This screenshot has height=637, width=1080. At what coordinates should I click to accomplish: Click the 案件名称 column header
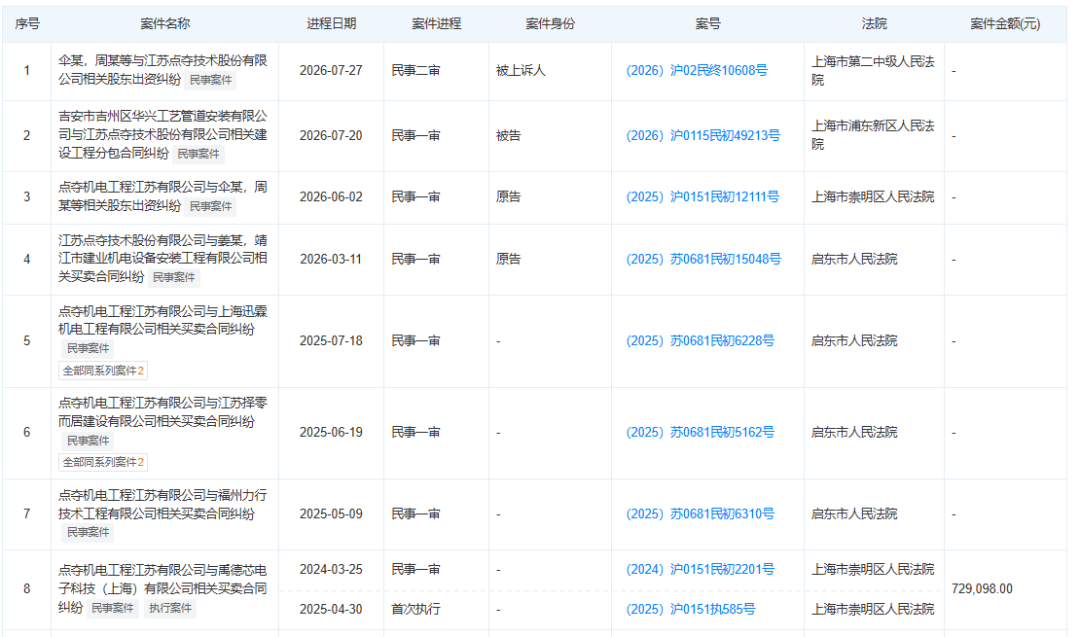165,24
